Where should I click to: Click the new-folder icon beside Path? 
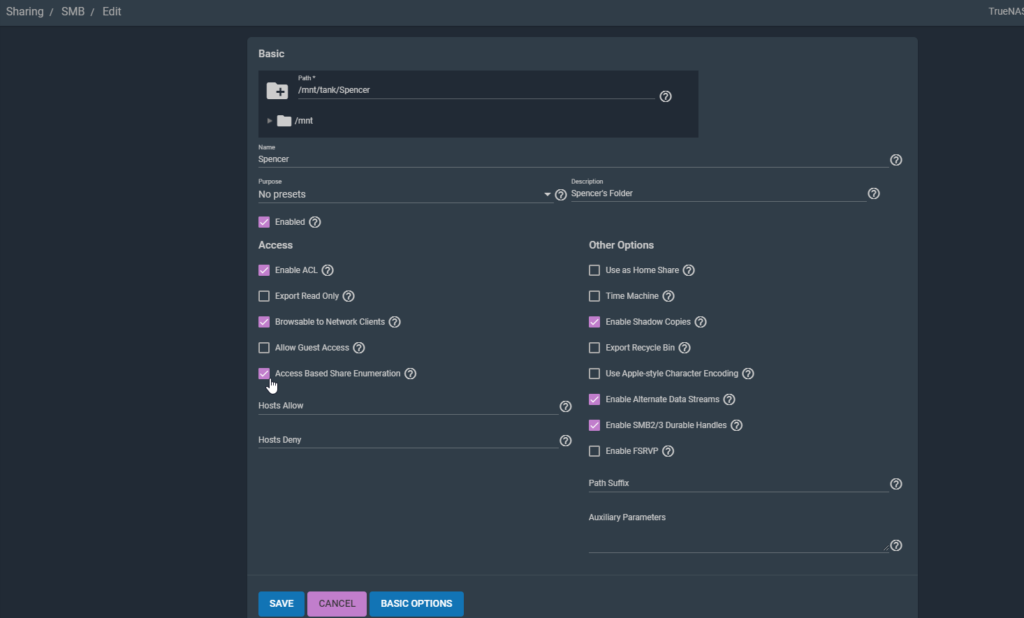[x=277, y=91]
